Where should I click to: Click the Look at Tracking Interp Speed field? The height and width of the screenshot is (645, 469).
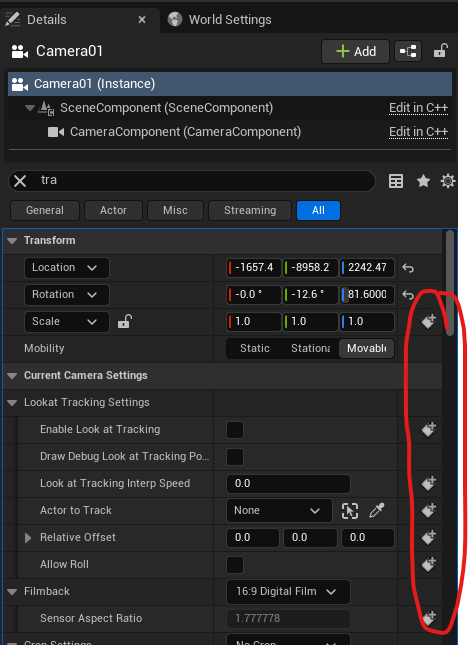[x=288, y=483]
